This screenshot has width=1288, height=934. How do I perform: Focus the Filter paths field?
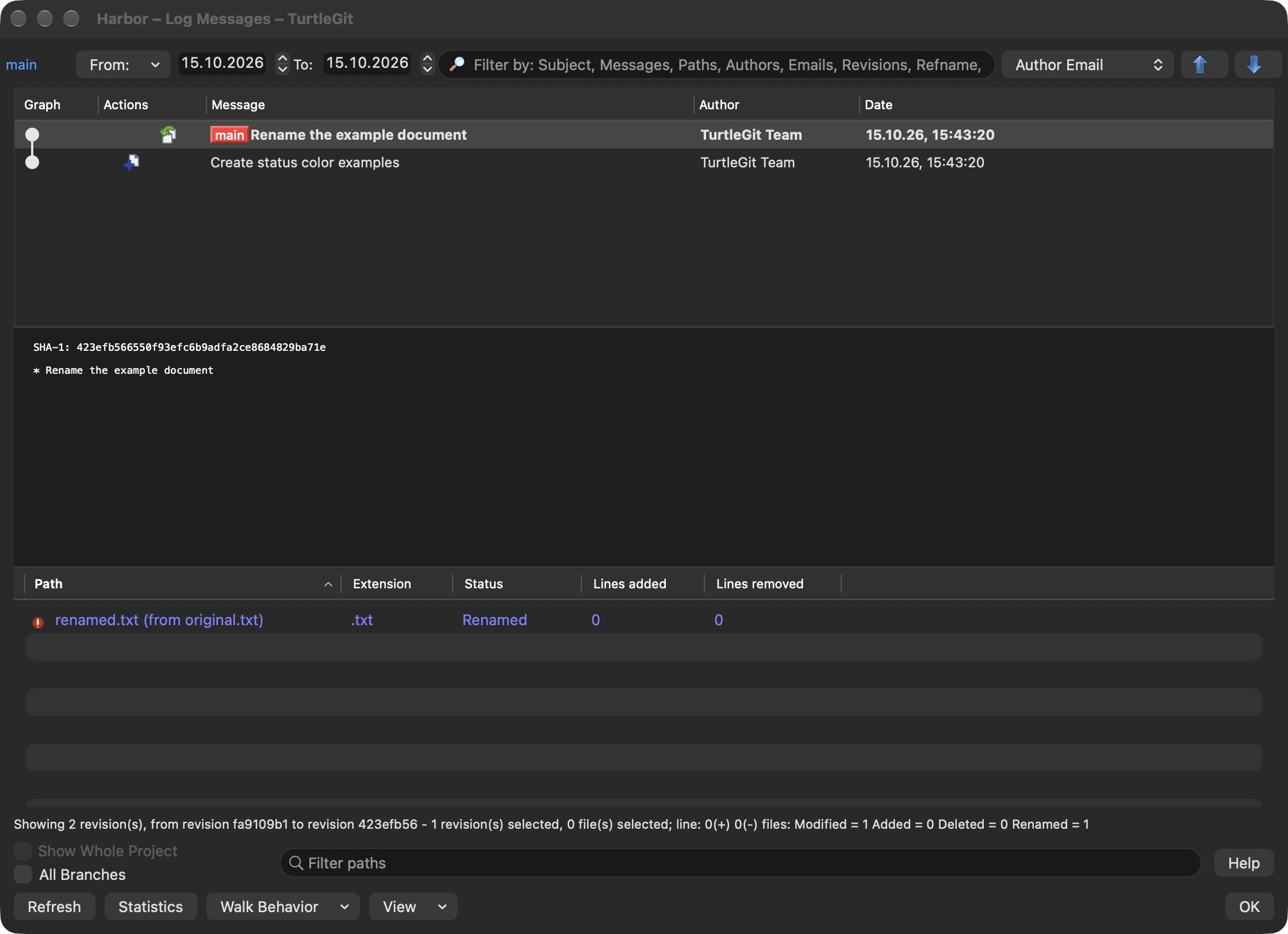tap(741, 863)
